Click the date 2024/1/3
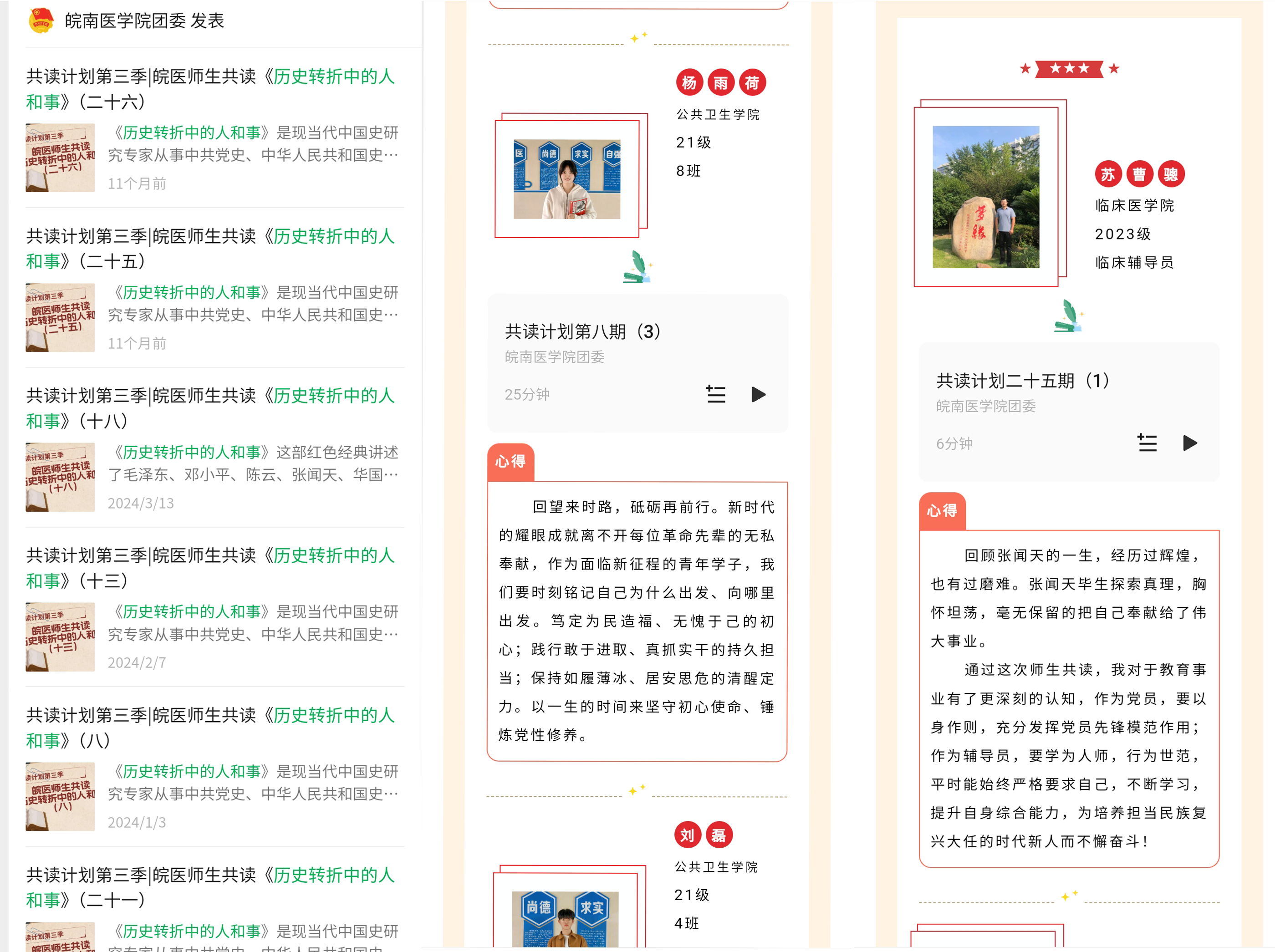The height and width of the screenshot is (952, 1275). pyautogui.click(x=137, y=823)
